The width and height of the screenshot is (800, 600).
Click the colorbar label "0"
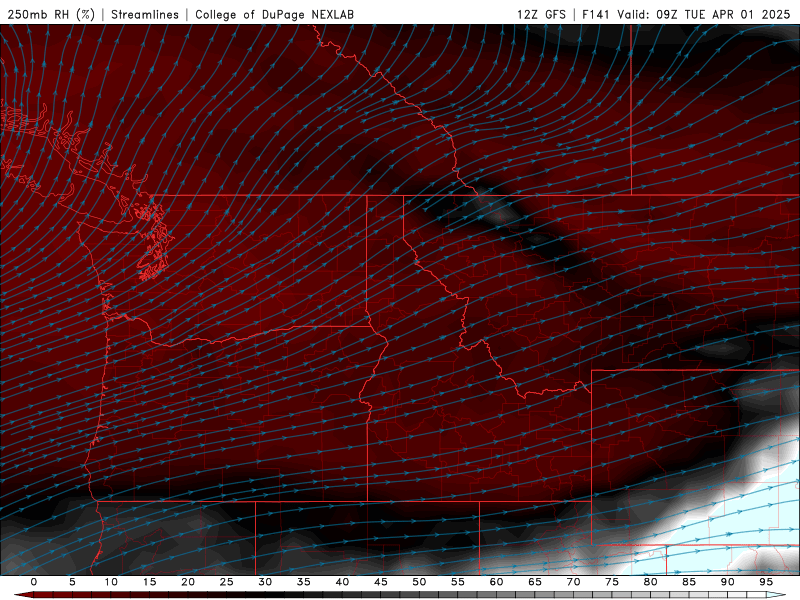[34, 582]
